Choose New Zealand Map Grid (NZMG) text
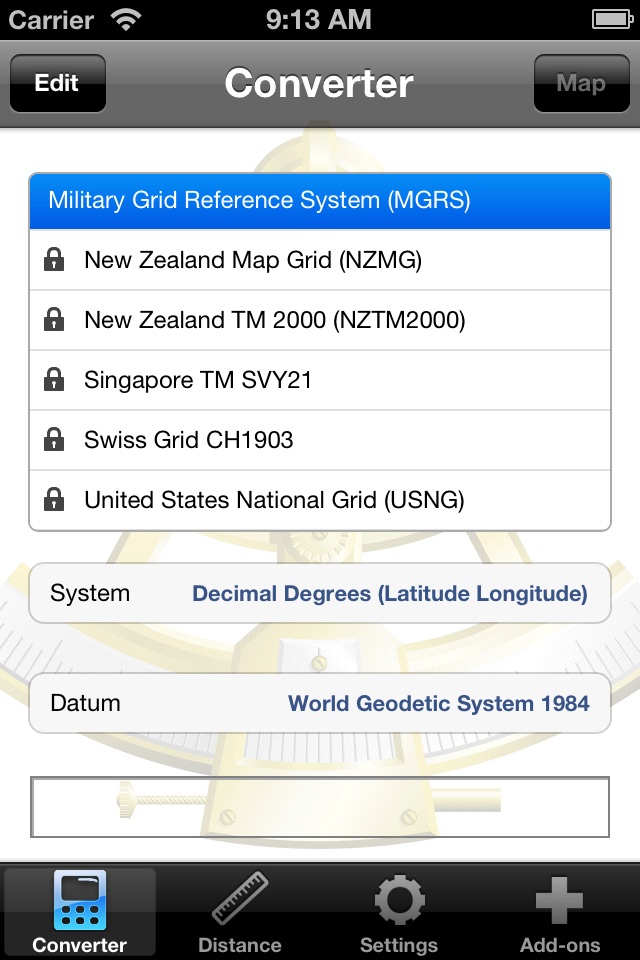Viewport: 640px width, 960px height. pyautogui.click(x=253, y=260)
